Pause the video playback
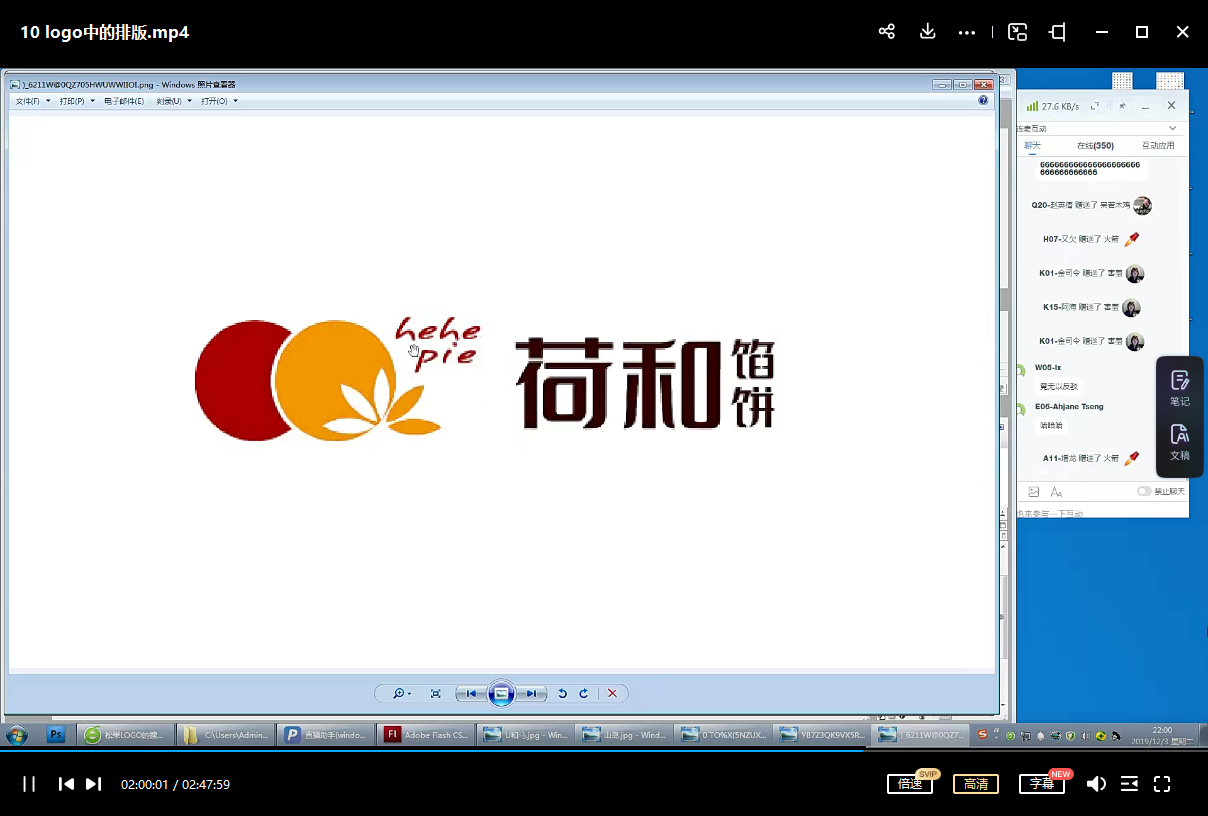This screenshot has width=1208, height=816. [x=29, y=784]
